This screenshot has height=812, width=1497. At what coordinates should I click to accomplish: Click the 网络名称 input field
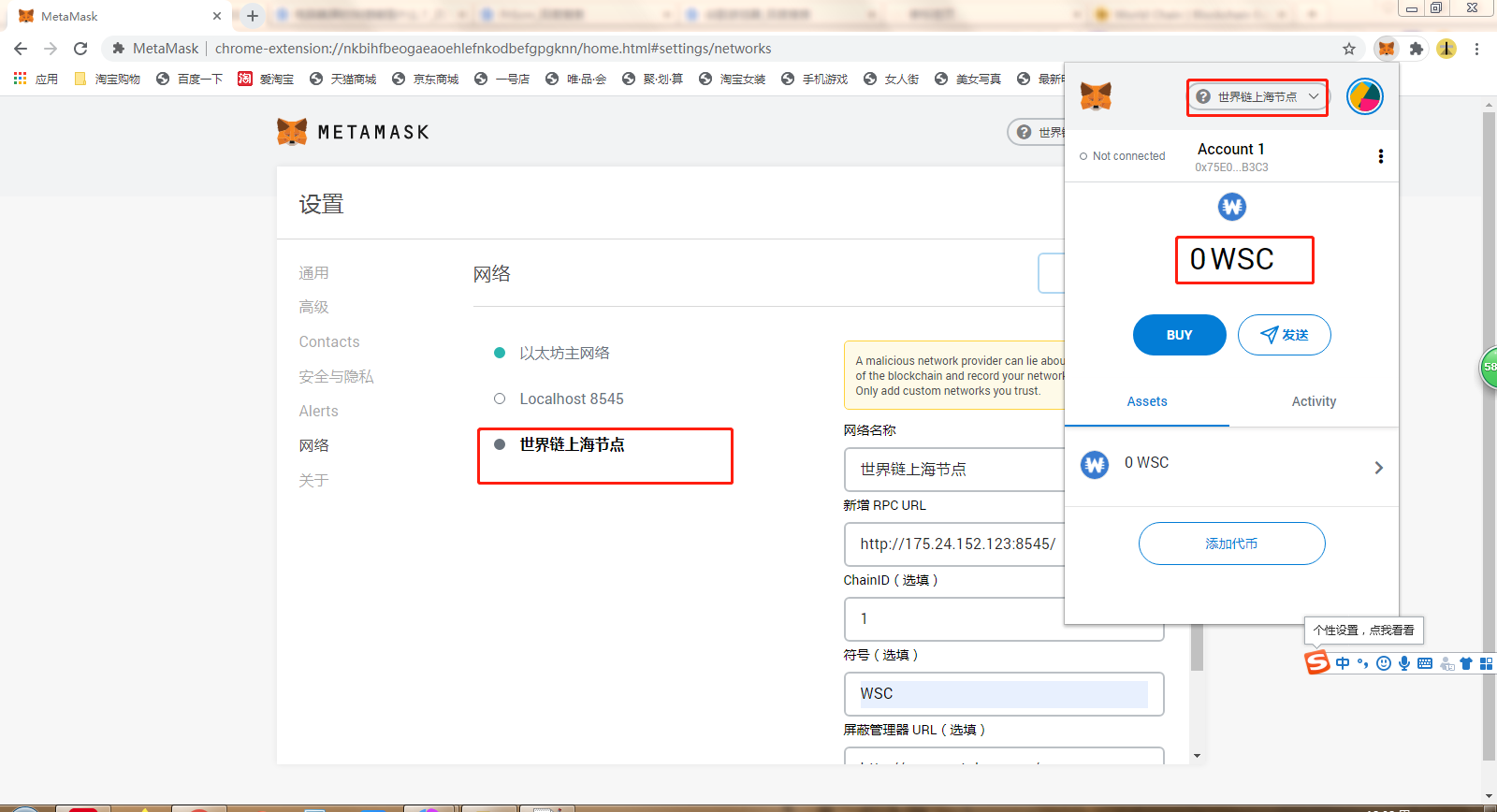tap(954, 469)
